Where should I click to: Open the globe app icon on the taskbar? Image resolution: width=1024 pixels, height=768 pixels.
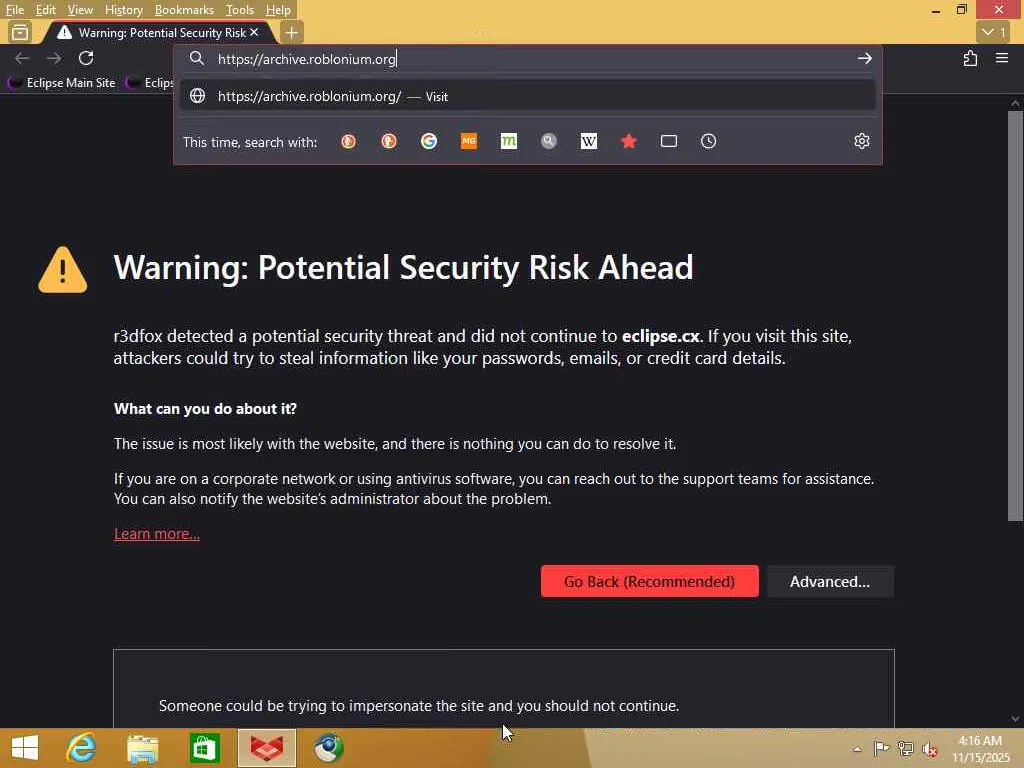pos(328,748)
